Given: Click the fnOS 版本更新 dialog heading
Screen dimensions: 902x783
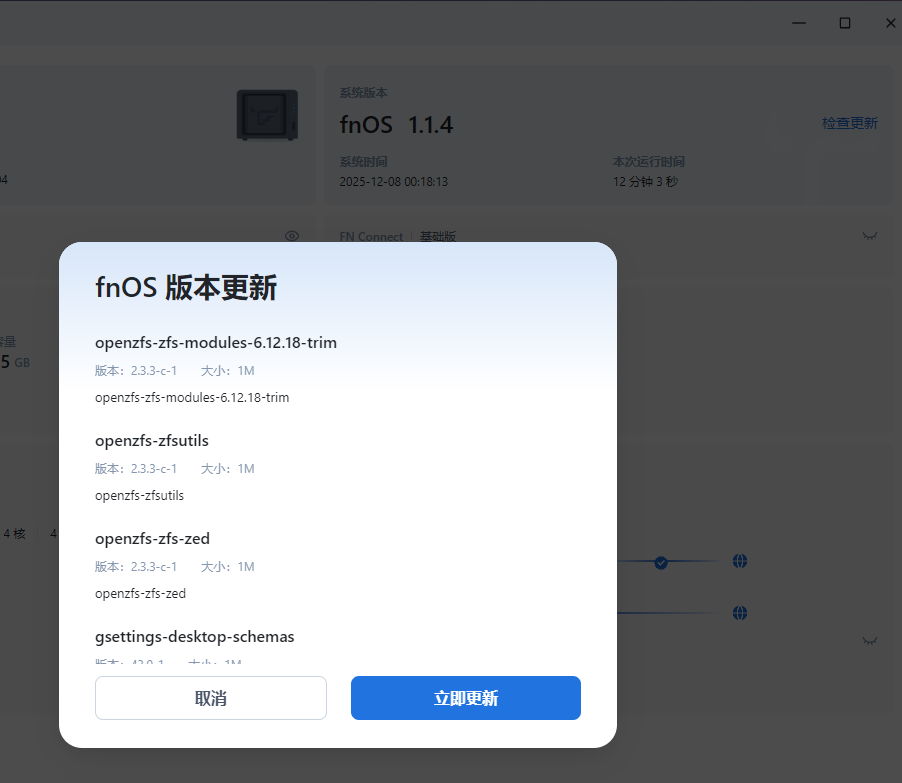Looking at the screenshot, I should (186, 287).
